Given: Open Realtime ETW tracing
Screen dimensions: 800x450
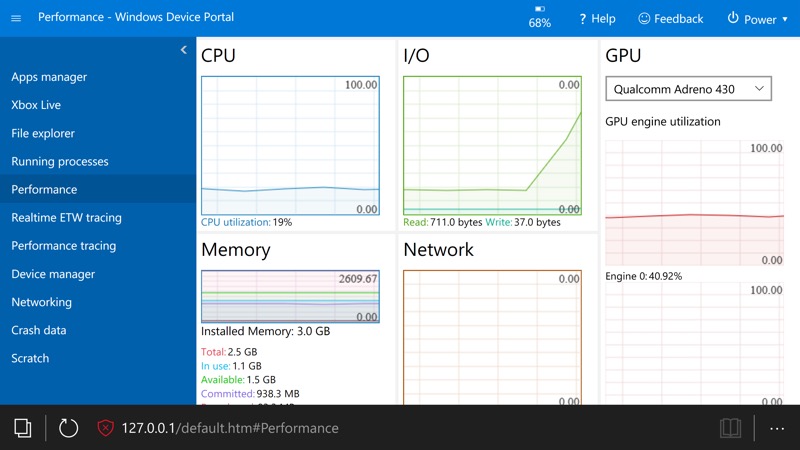Looking at the screenshot, I should 66,217.
